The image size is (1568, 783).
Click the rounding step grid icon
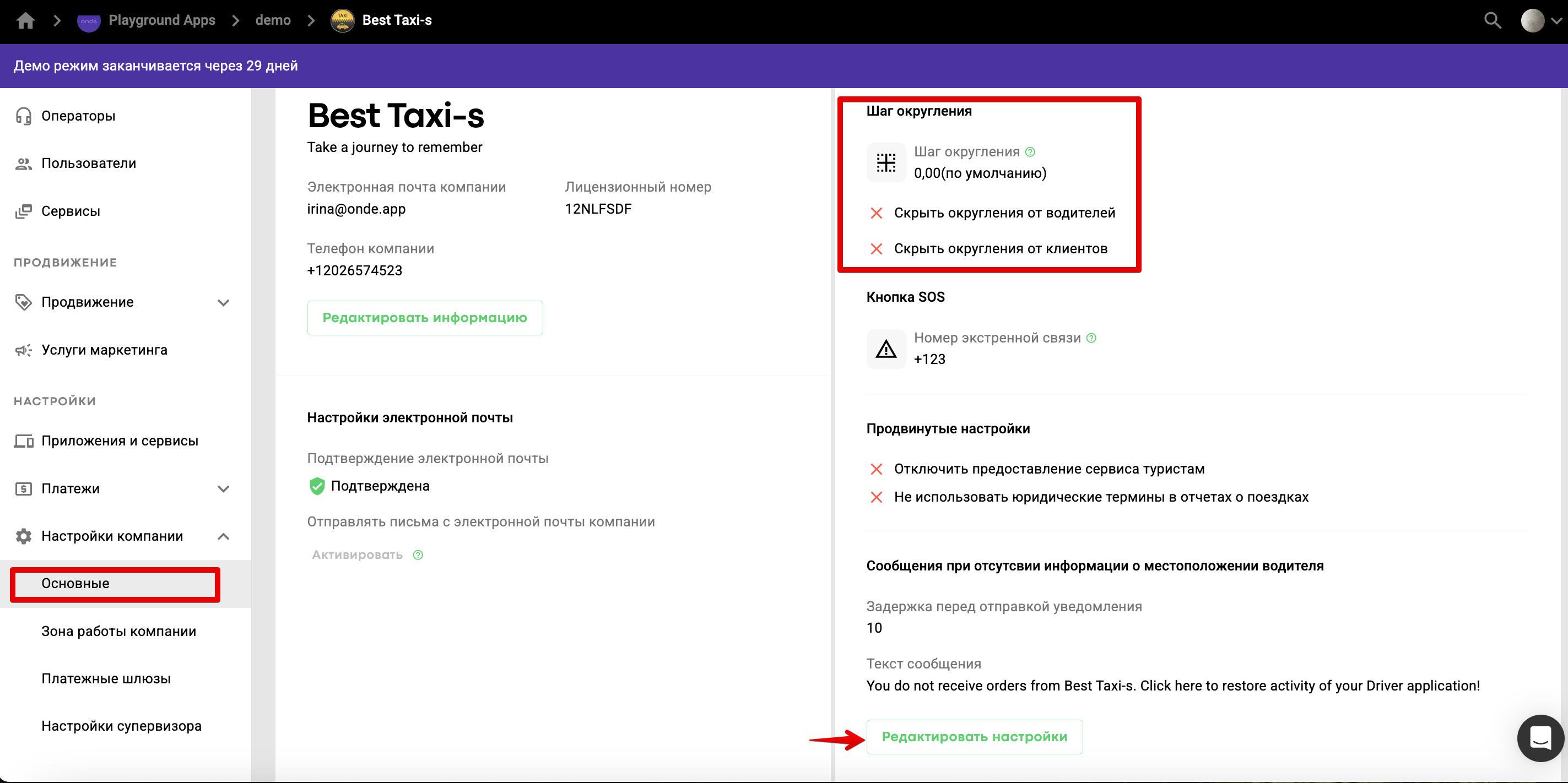pyautogui.click(x=886, y=162)
